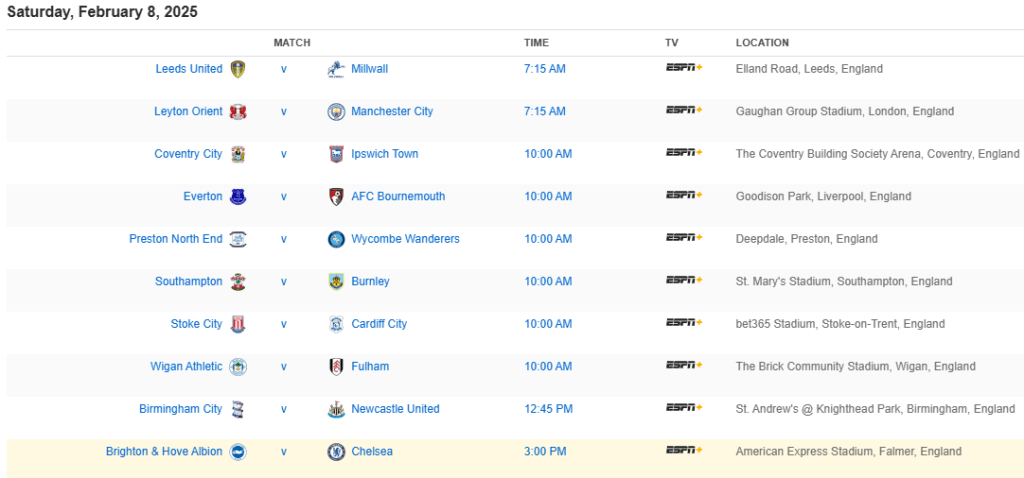Select the Brighton & Hove Albion link
The height and width of the screenshot is (478, 1024).
[164, 452]
